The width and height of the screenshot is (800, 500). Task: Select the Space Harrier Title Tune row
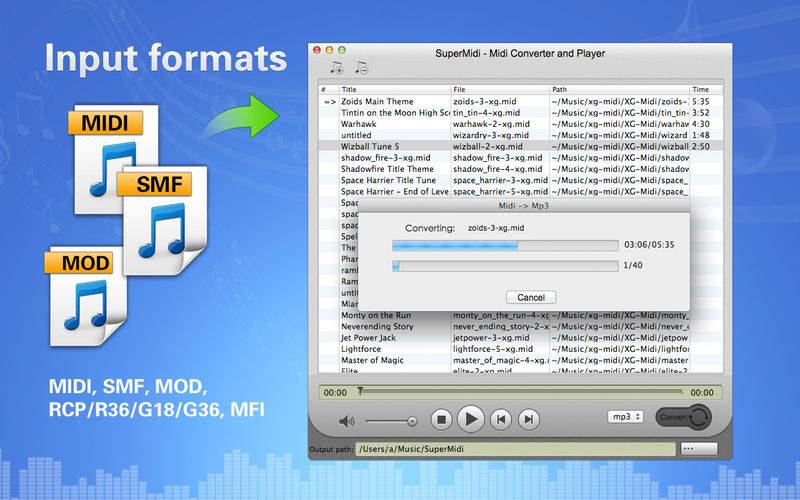tap(520, 180)
